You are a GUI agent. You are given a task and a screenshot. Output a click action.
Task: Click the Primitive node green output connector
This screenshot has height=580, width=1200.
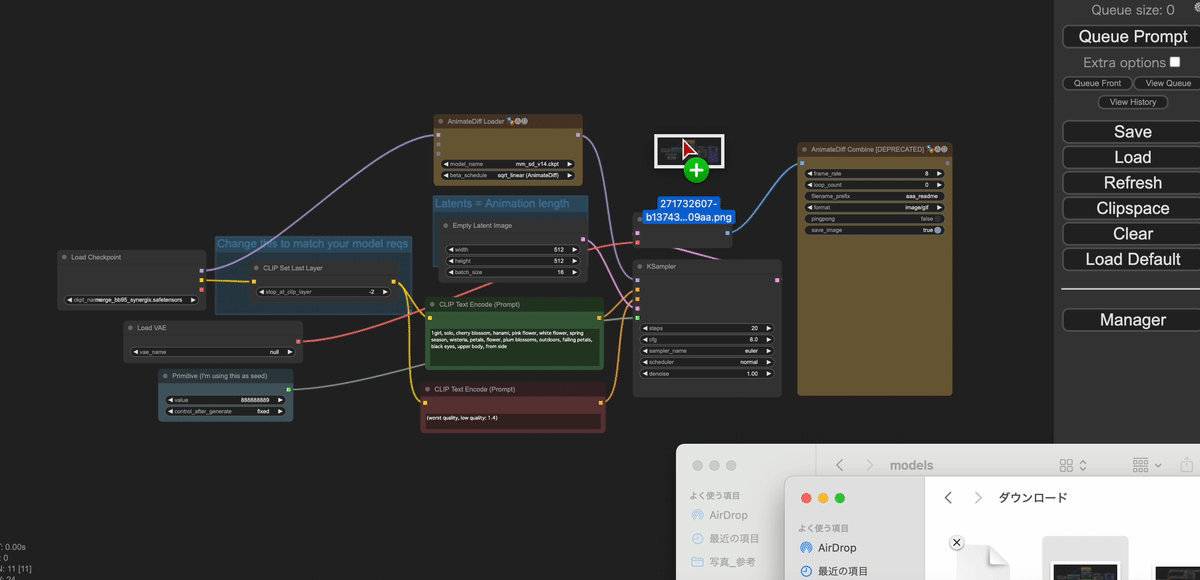point(288,389)
